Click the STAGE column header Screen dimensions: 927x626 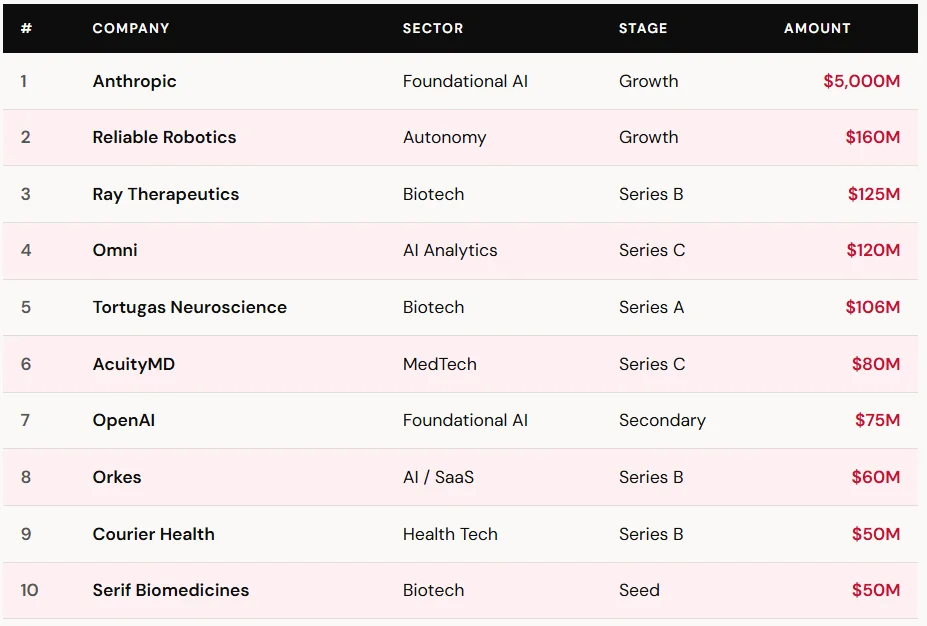(643, 28)
